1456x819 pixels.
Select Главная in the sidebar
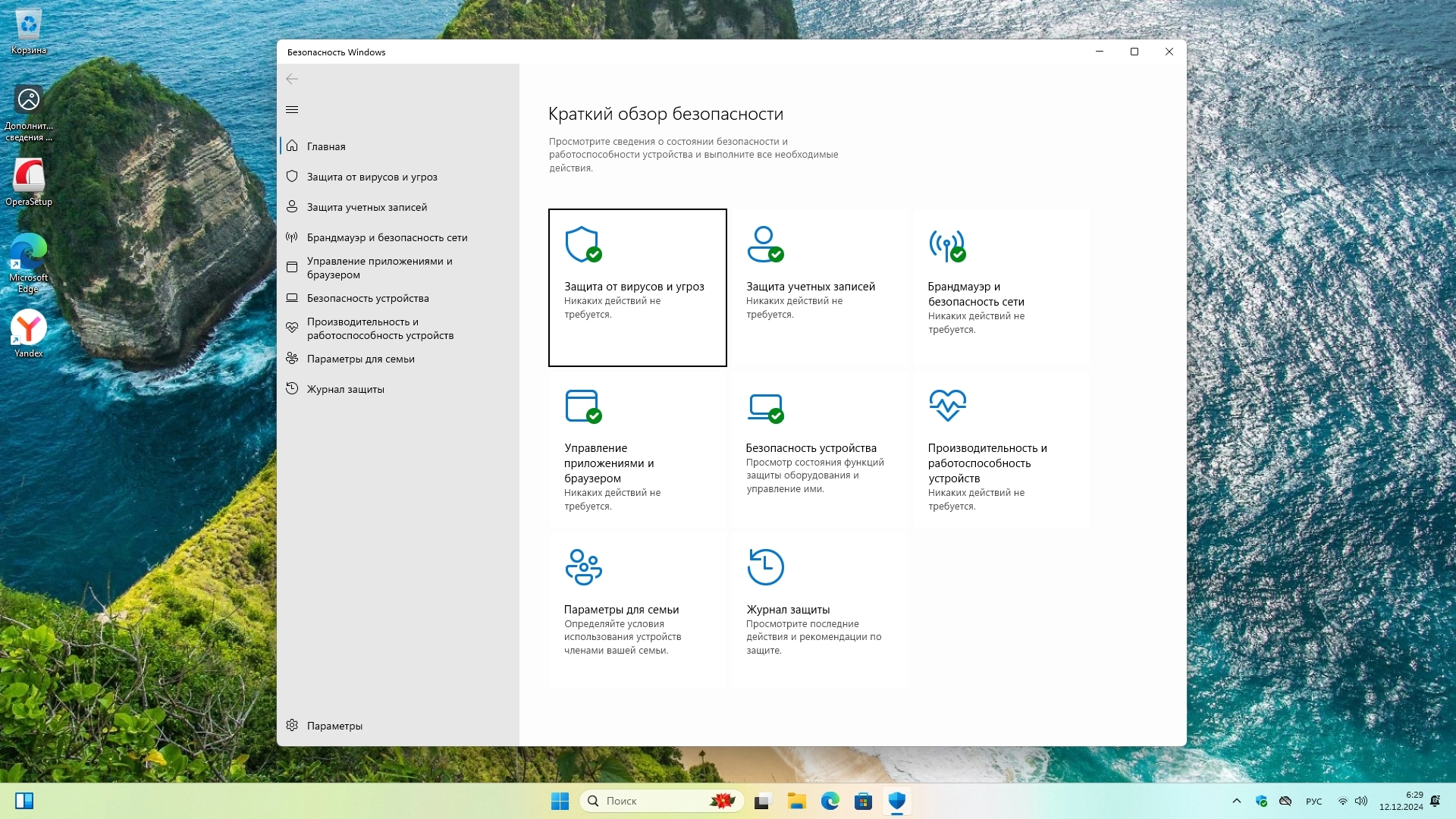pos(326,146)
